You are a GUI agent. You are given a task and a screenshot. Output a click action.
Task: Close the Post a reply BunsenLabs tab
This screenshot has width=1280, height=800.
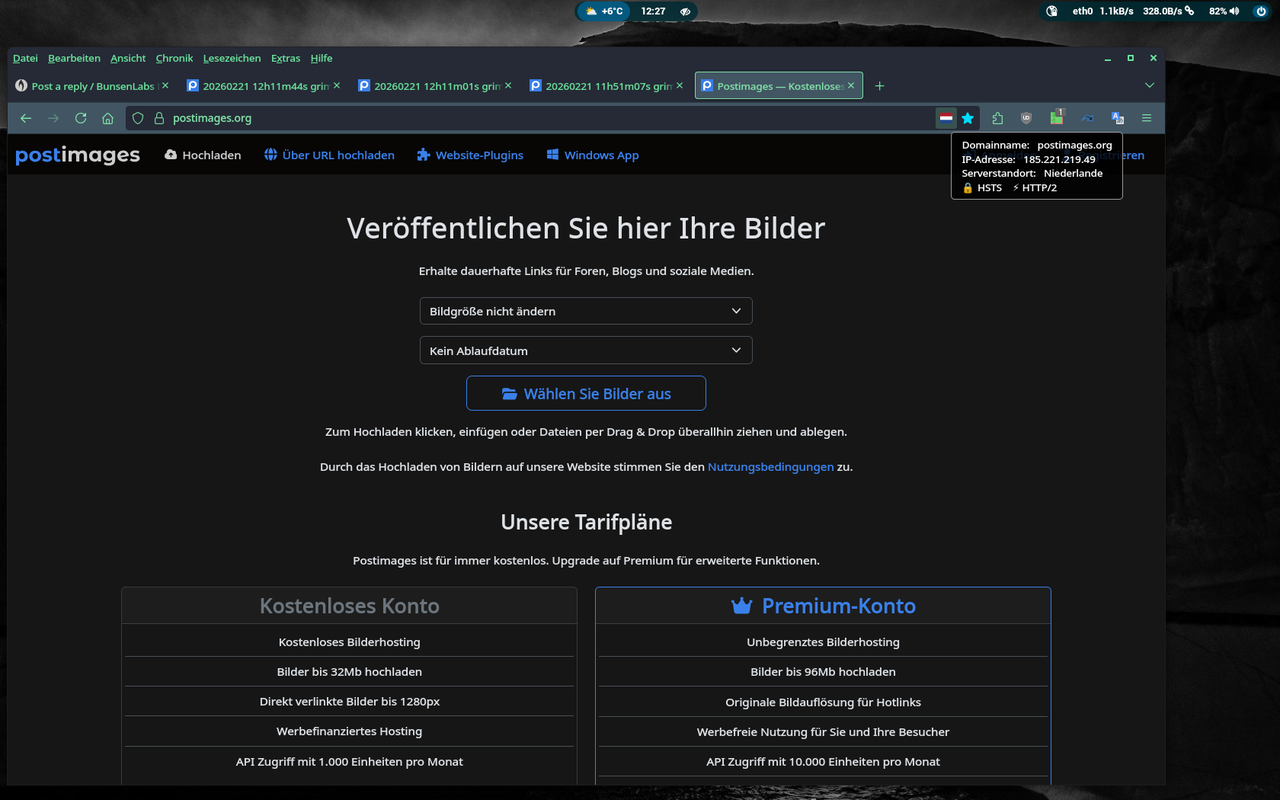coord(165,86)
